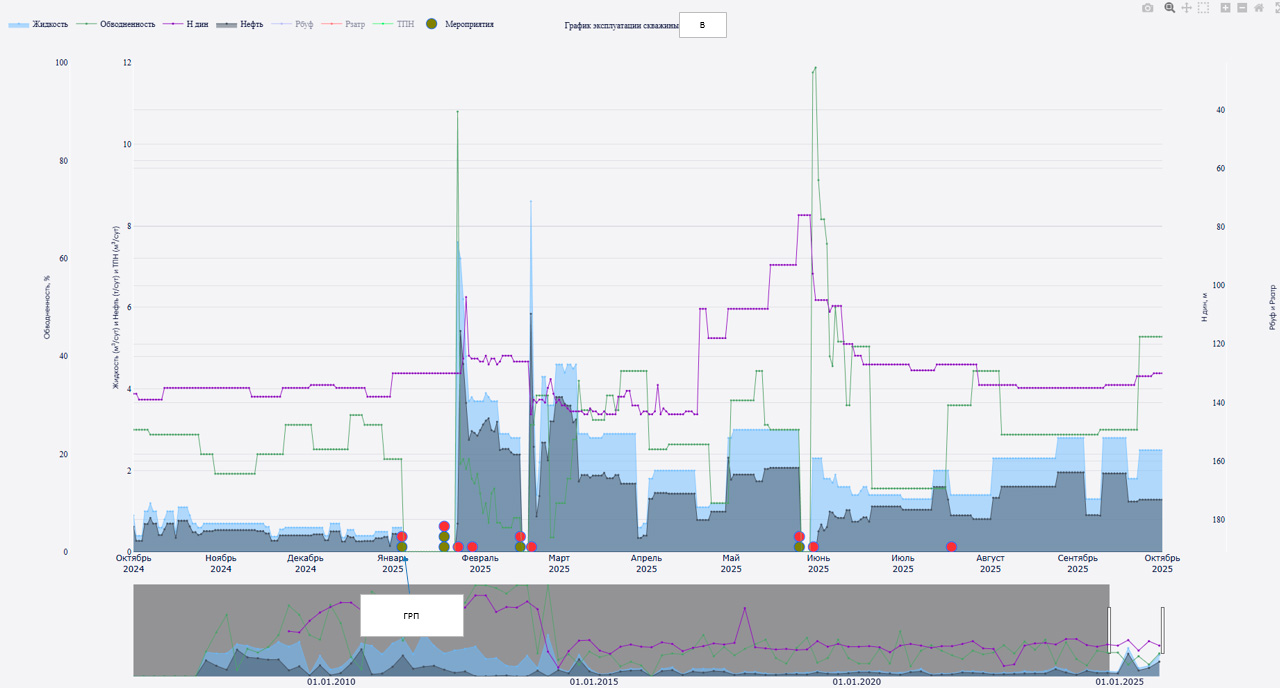Click the Zoom in plus button
The image size is (1280, 688).
(1225, 8)
